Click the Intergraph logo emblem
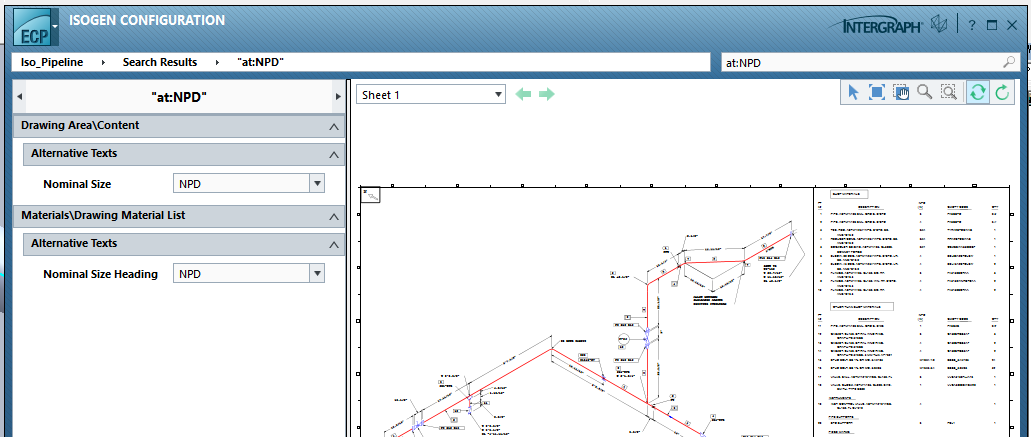 (939, 25)
